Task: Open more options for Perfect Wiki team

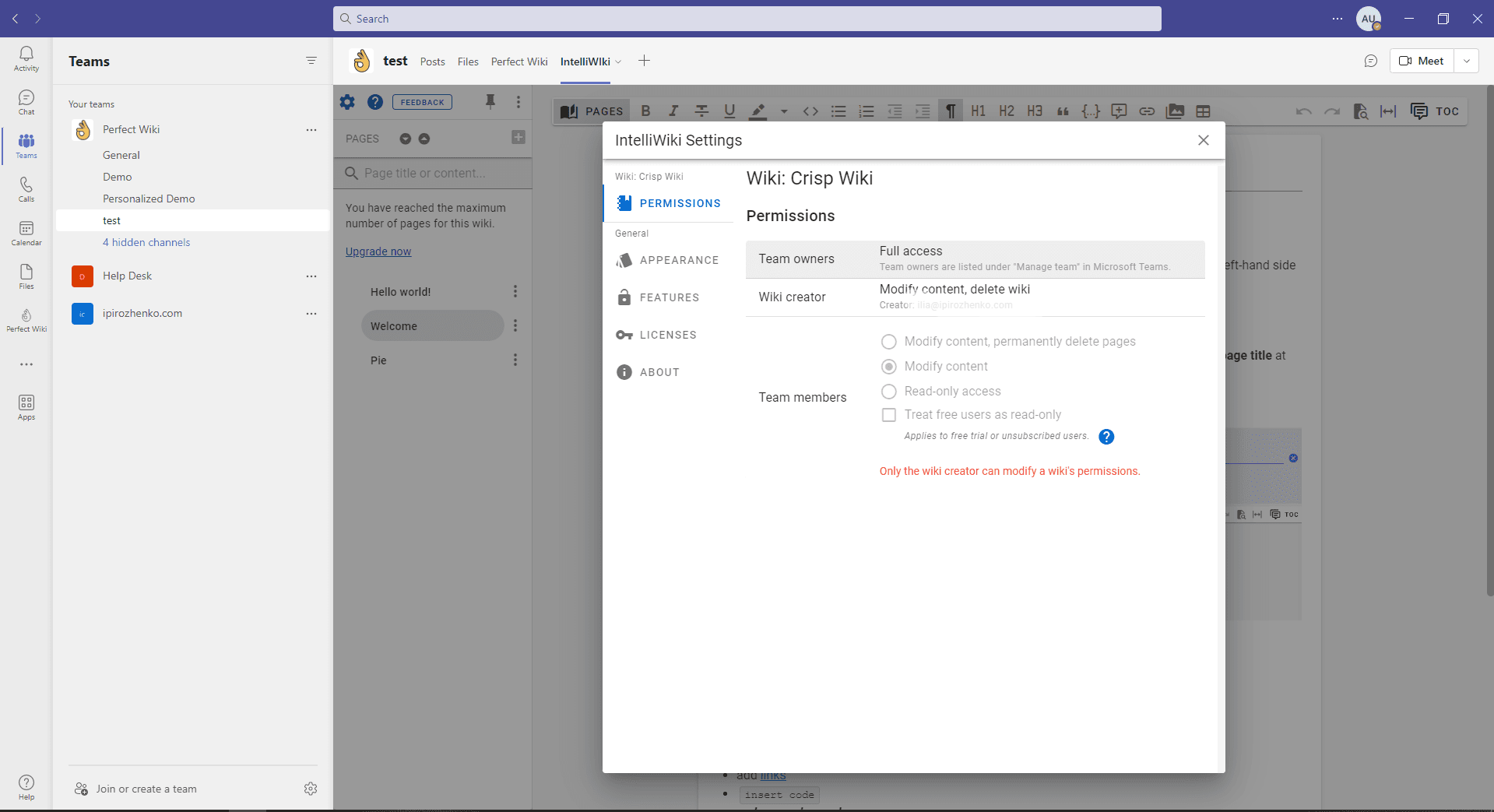Action: tap(311, 130)
